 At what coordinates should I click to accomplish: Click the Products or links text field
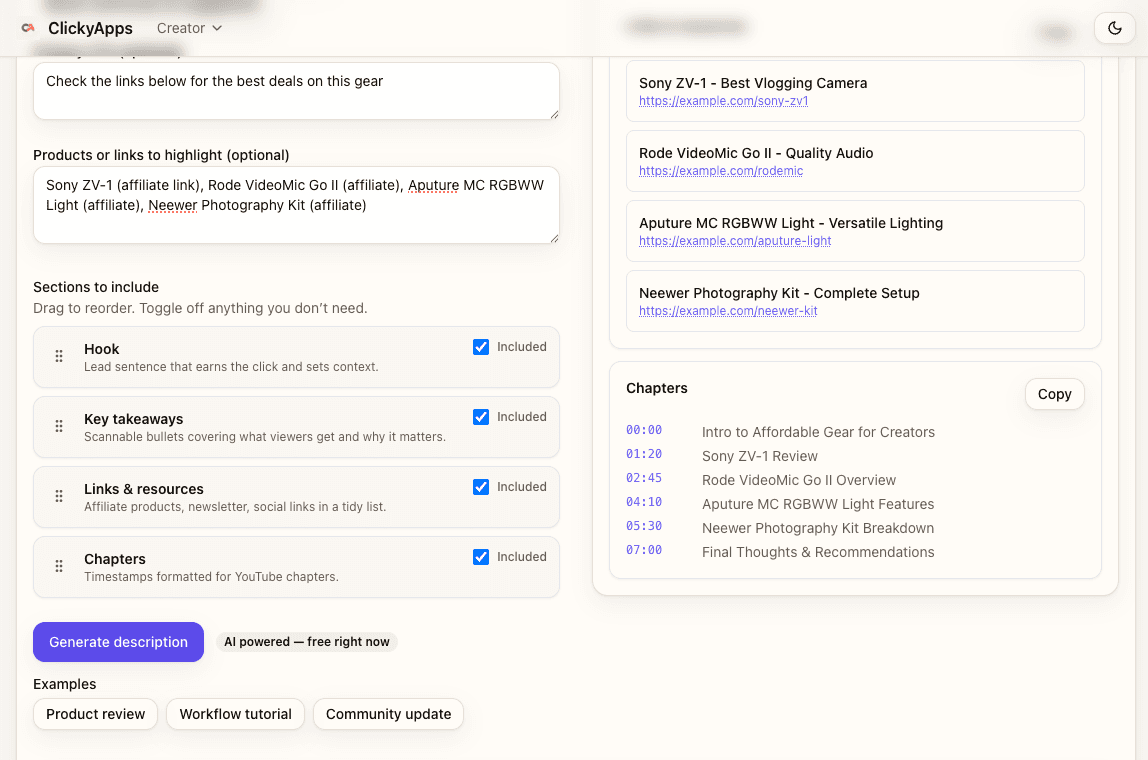coord(296,205)
